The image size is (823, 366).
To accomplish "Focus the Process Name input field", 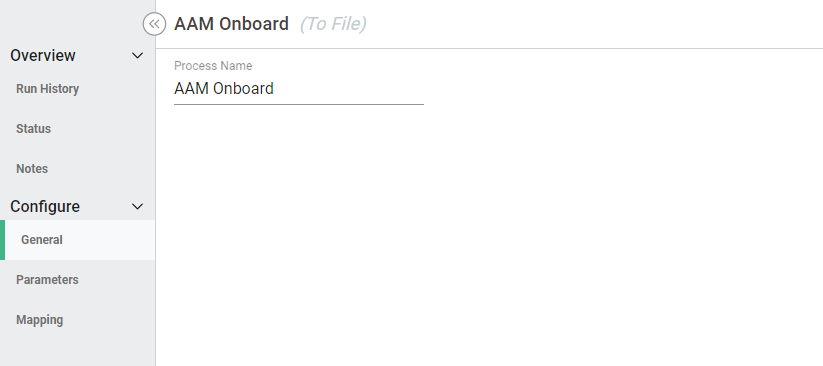I will (299, 89).
